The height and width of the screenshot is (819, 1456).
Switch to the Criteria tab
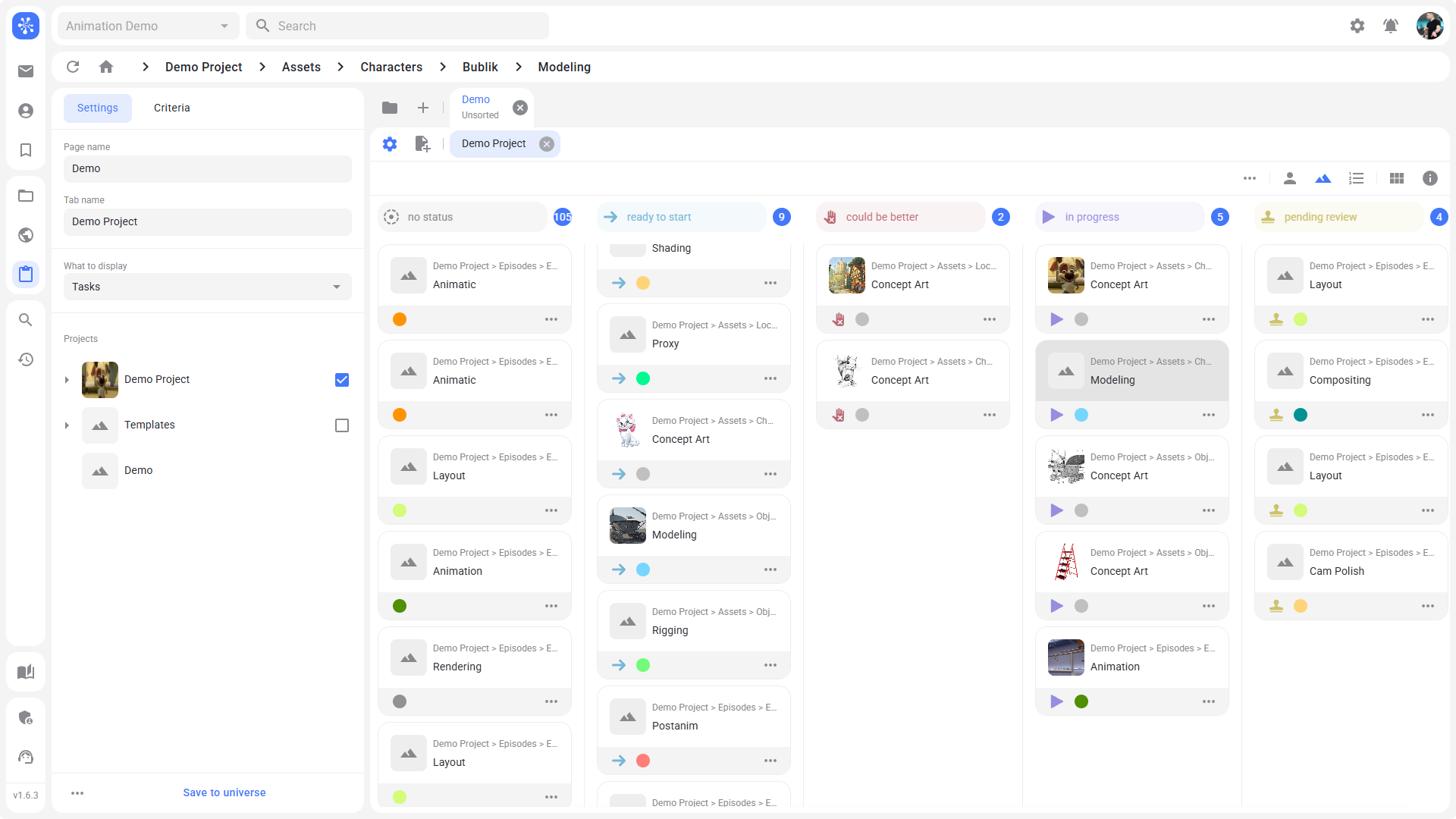coord(171,108)
